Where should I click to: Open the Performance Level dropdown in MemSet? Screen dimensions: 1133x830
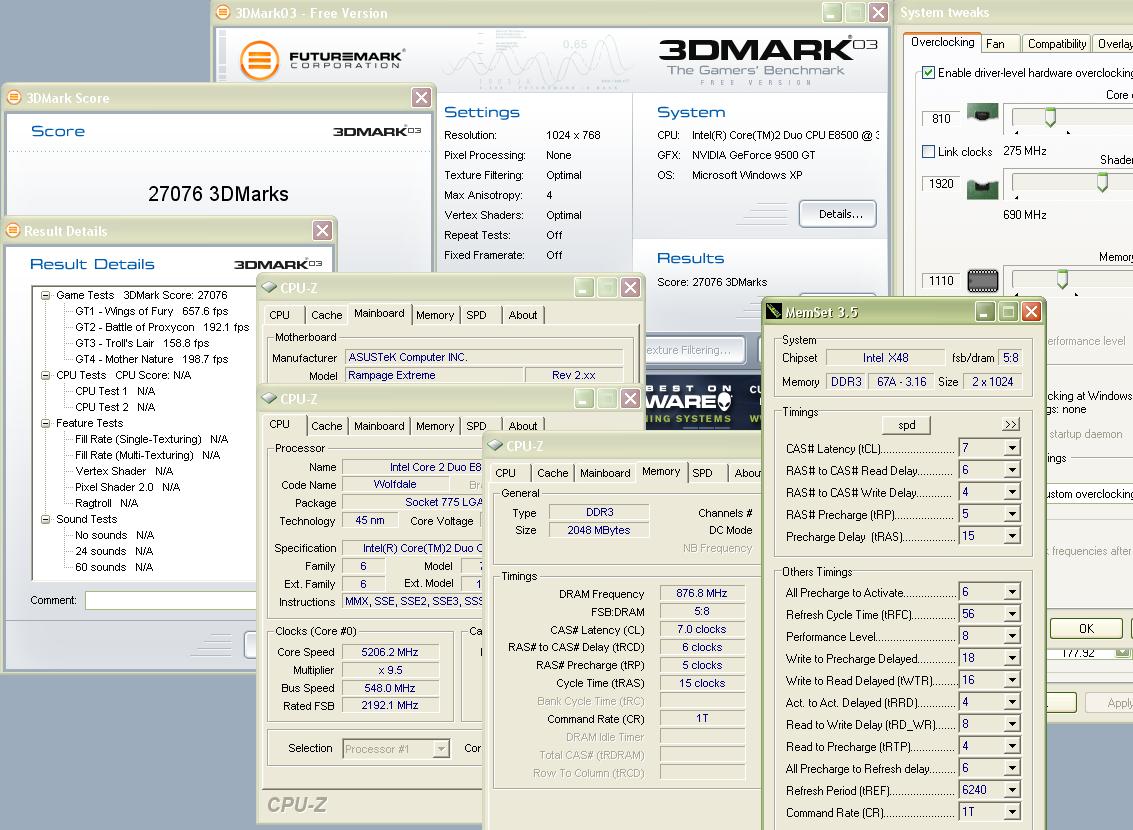coord(1012,636)
